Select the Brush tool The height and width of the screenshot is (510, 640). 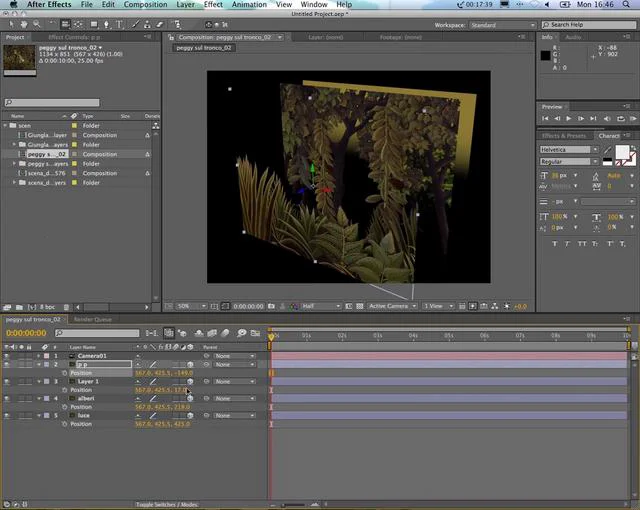(135, 24)
